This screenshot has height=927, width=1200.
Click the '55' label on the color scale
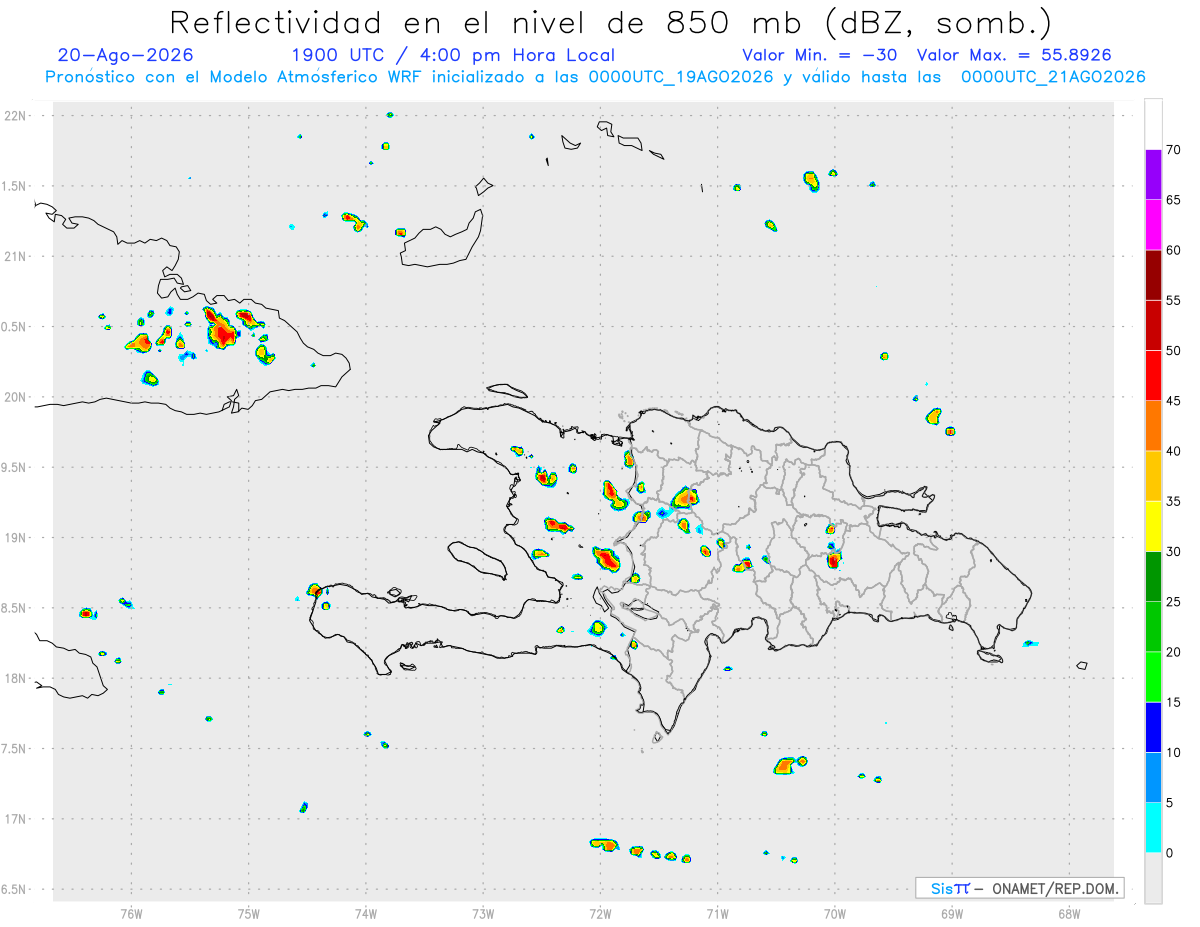(1172, 301)
